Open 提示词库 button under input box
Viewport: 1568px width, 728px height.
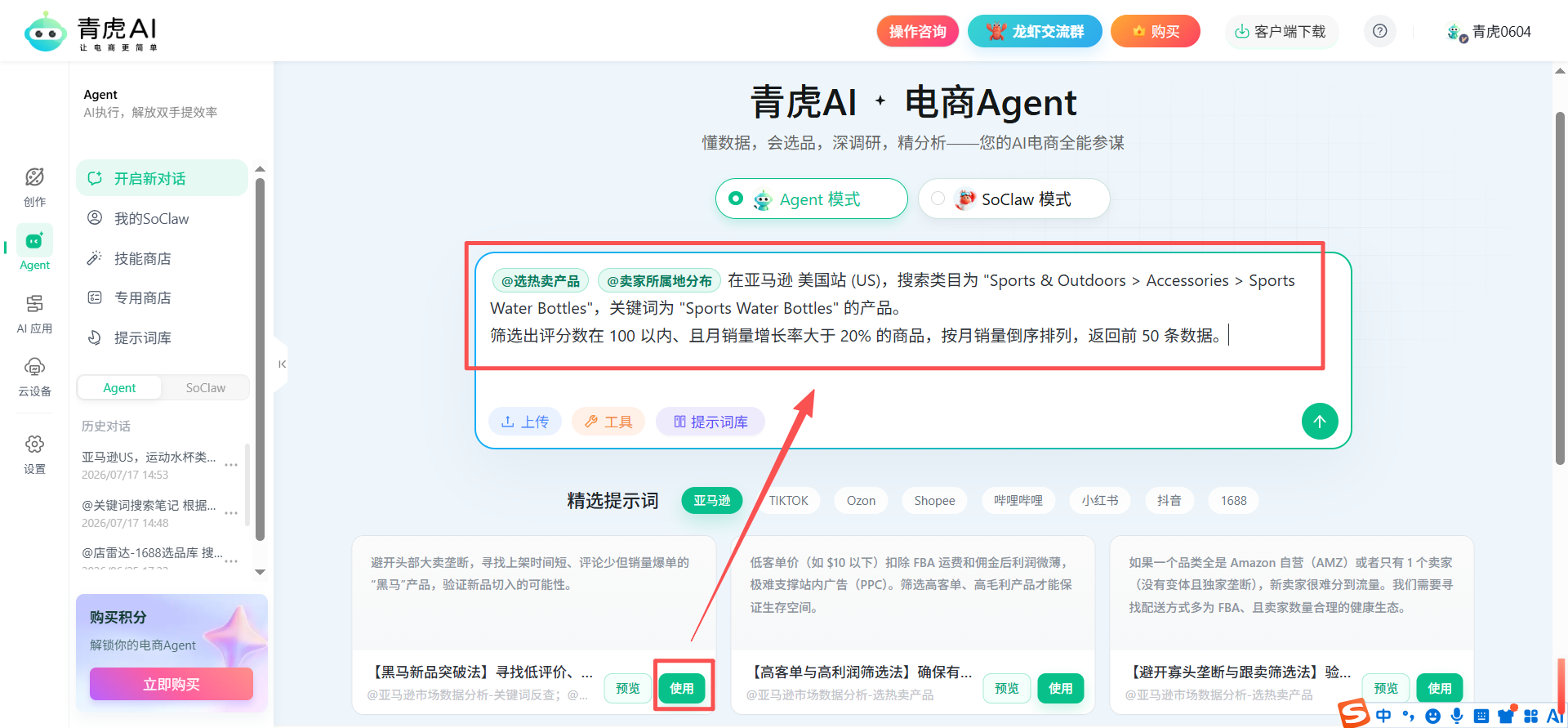[x=710, y=422]
